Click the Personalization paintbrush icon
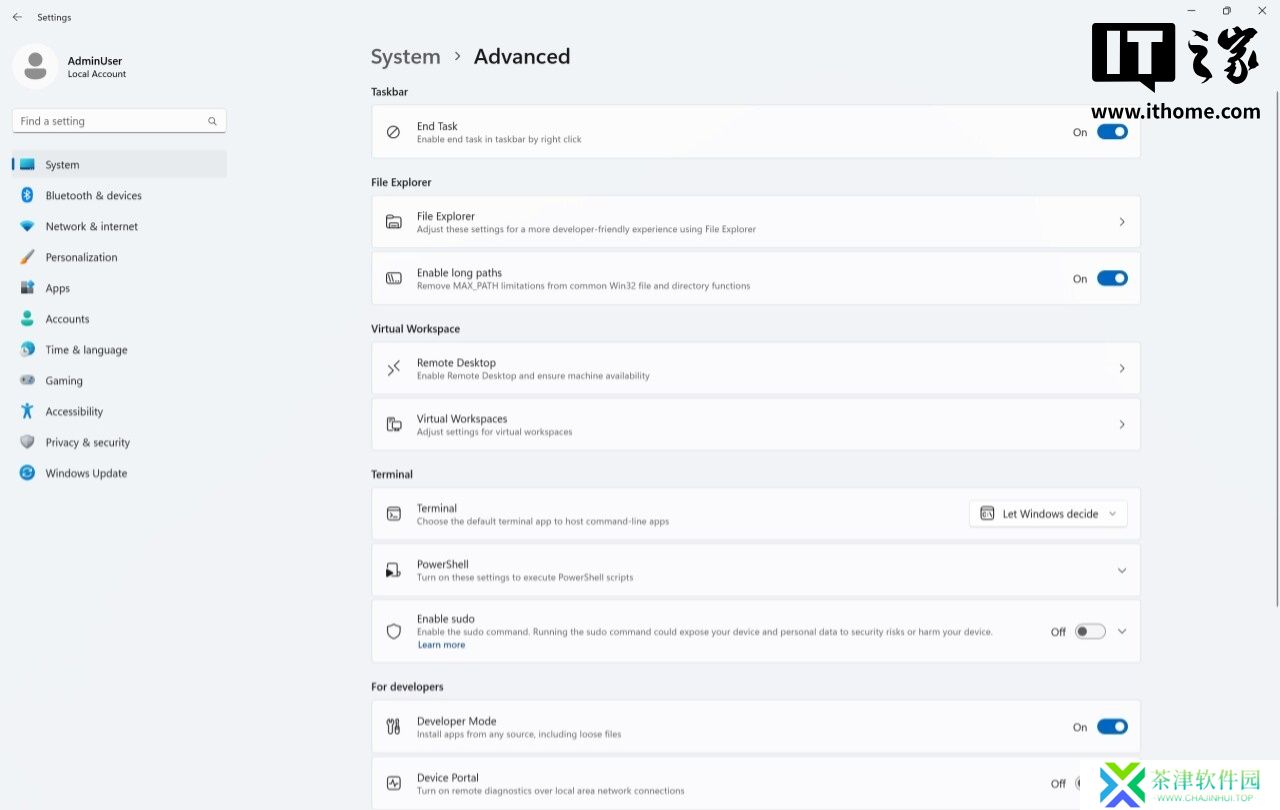 (x=27, y=257)
